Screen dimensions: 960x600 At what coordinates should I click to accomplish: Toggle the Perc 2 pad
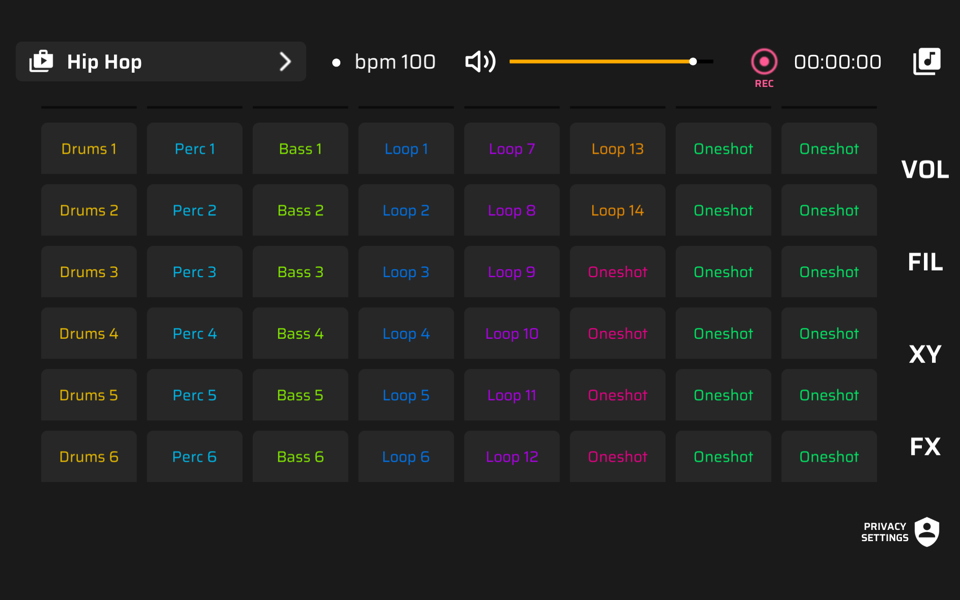point(195,211)
